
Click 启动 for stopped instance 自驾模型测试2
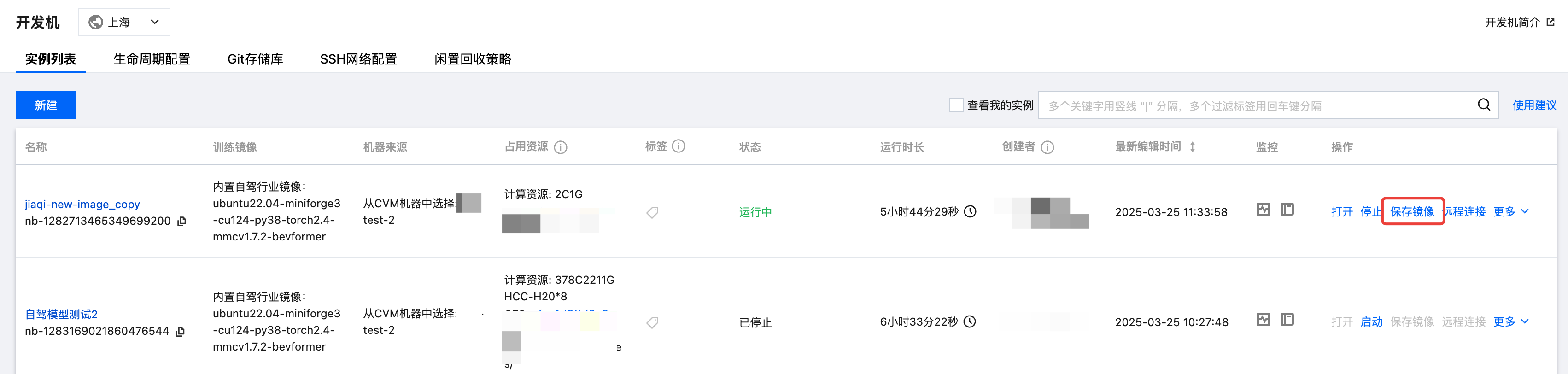(x=1371, y=321)
